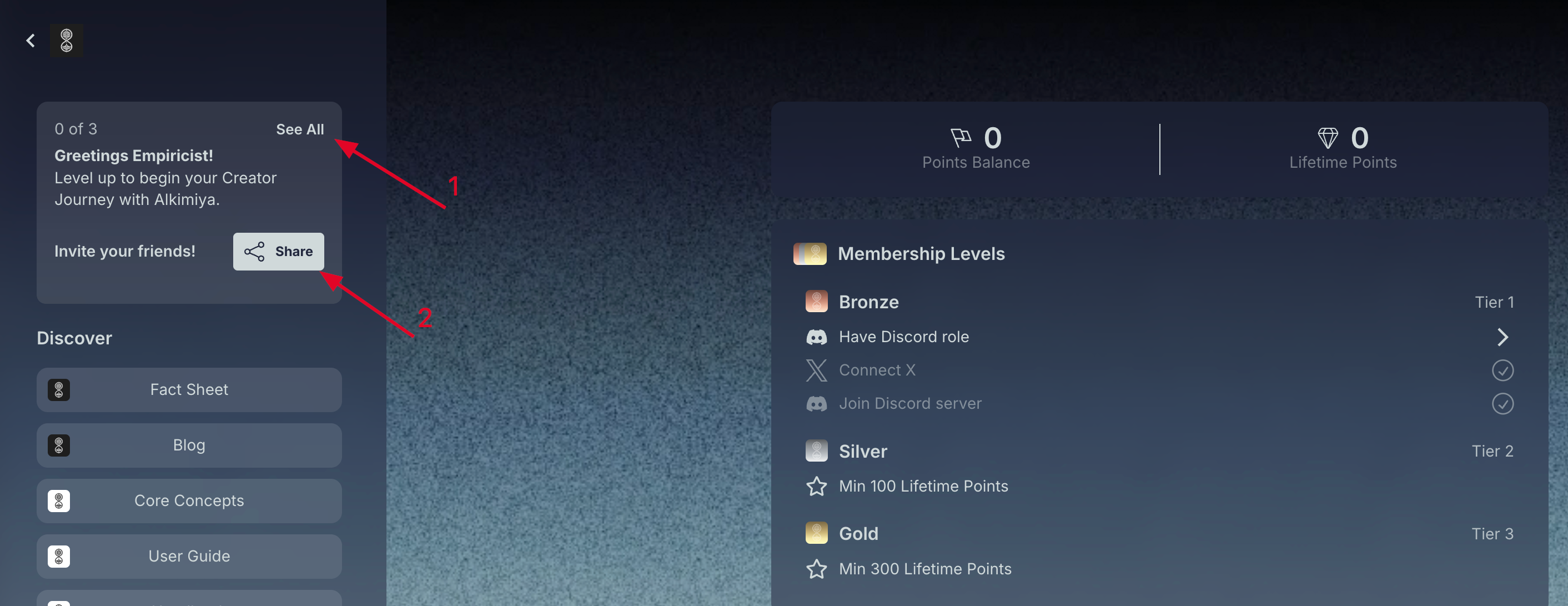This screenshot has height=606, width=1568.
Task: Click the Bronze level heading
Action: (868, 302)
